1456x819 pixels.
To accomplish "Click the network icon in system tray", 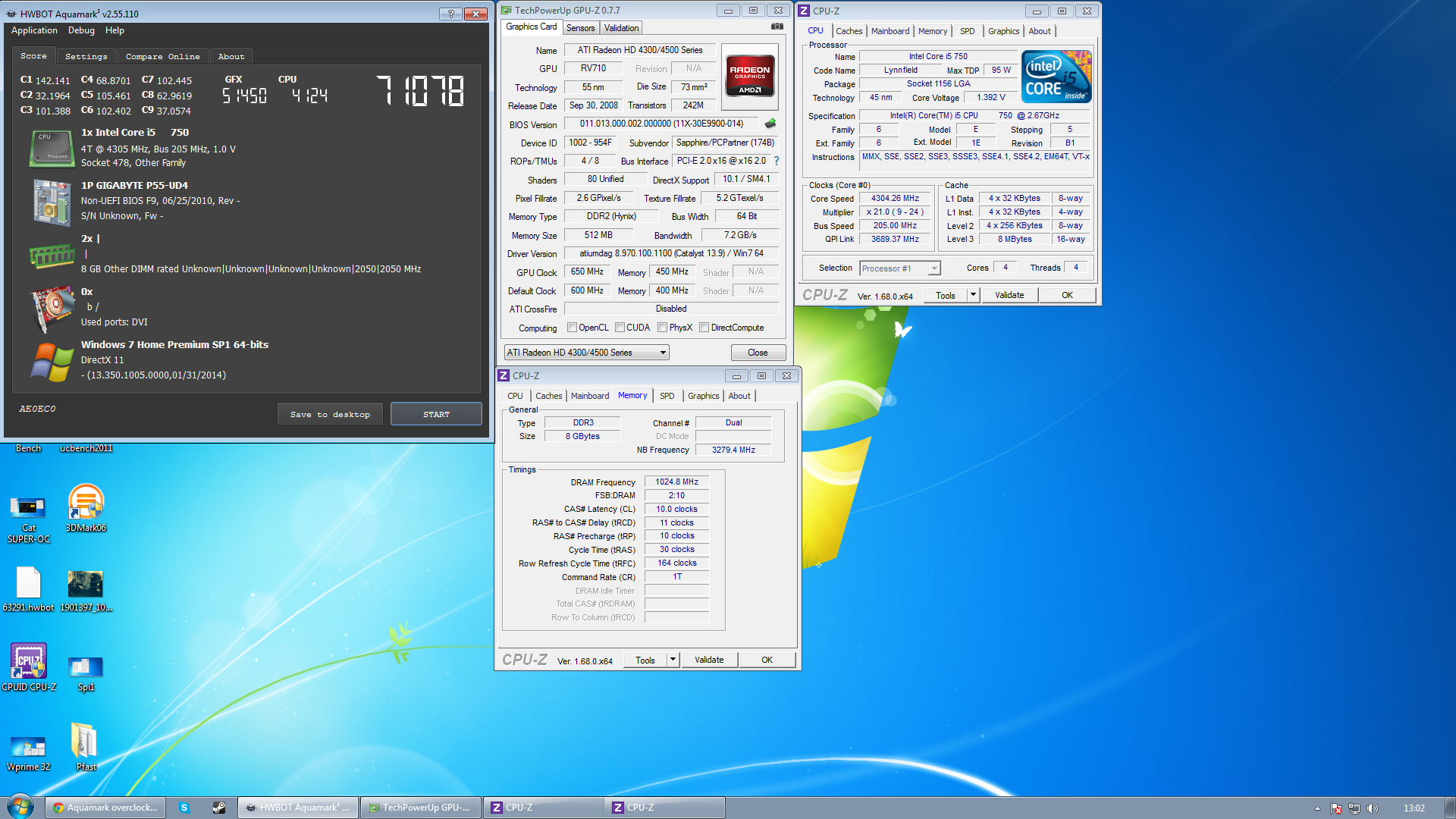I will click(x=1354, y=808).
